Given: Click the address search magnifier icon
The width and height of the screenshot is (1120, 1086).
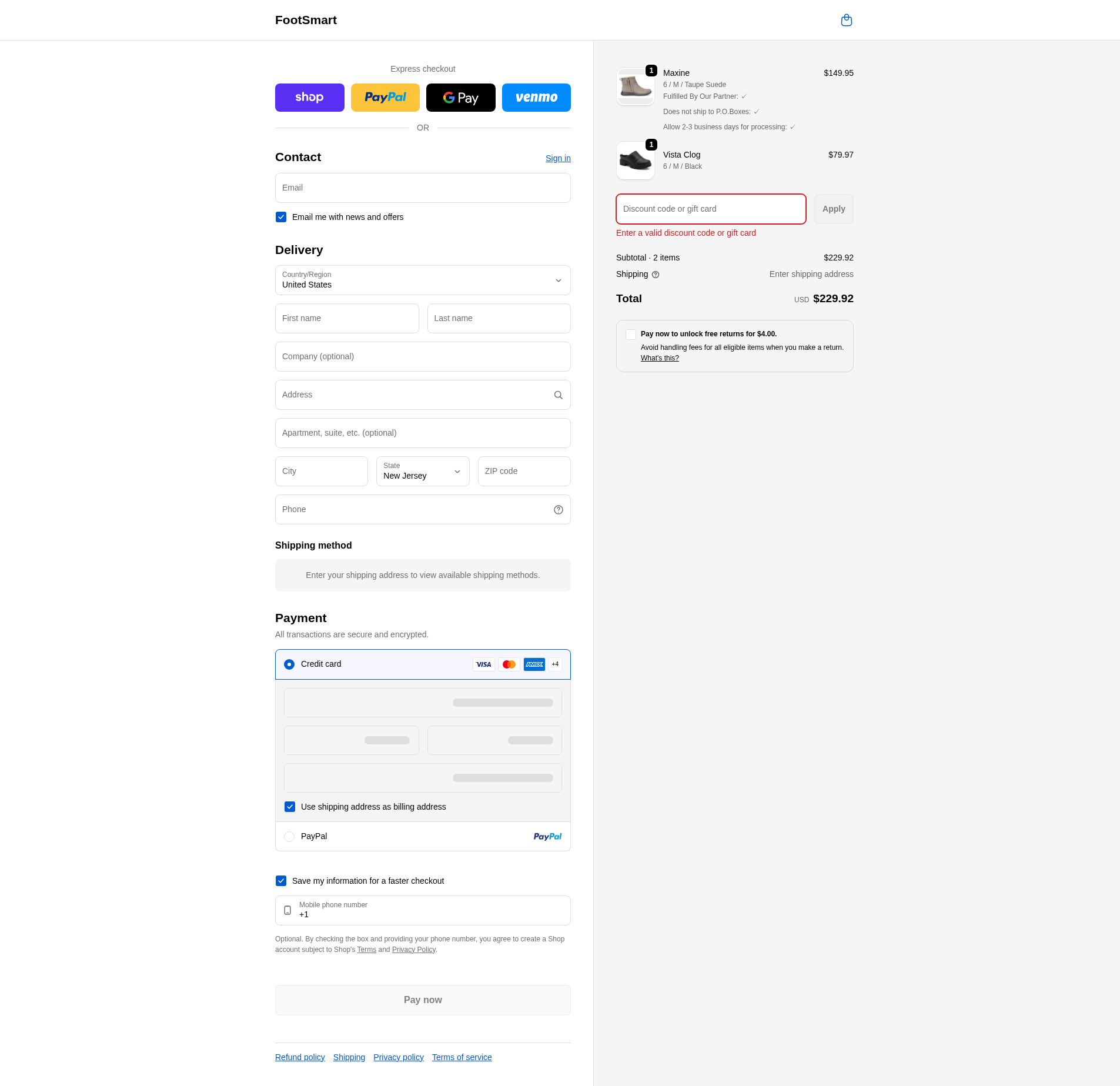Looking at the screenshot, I should point(558,395).
